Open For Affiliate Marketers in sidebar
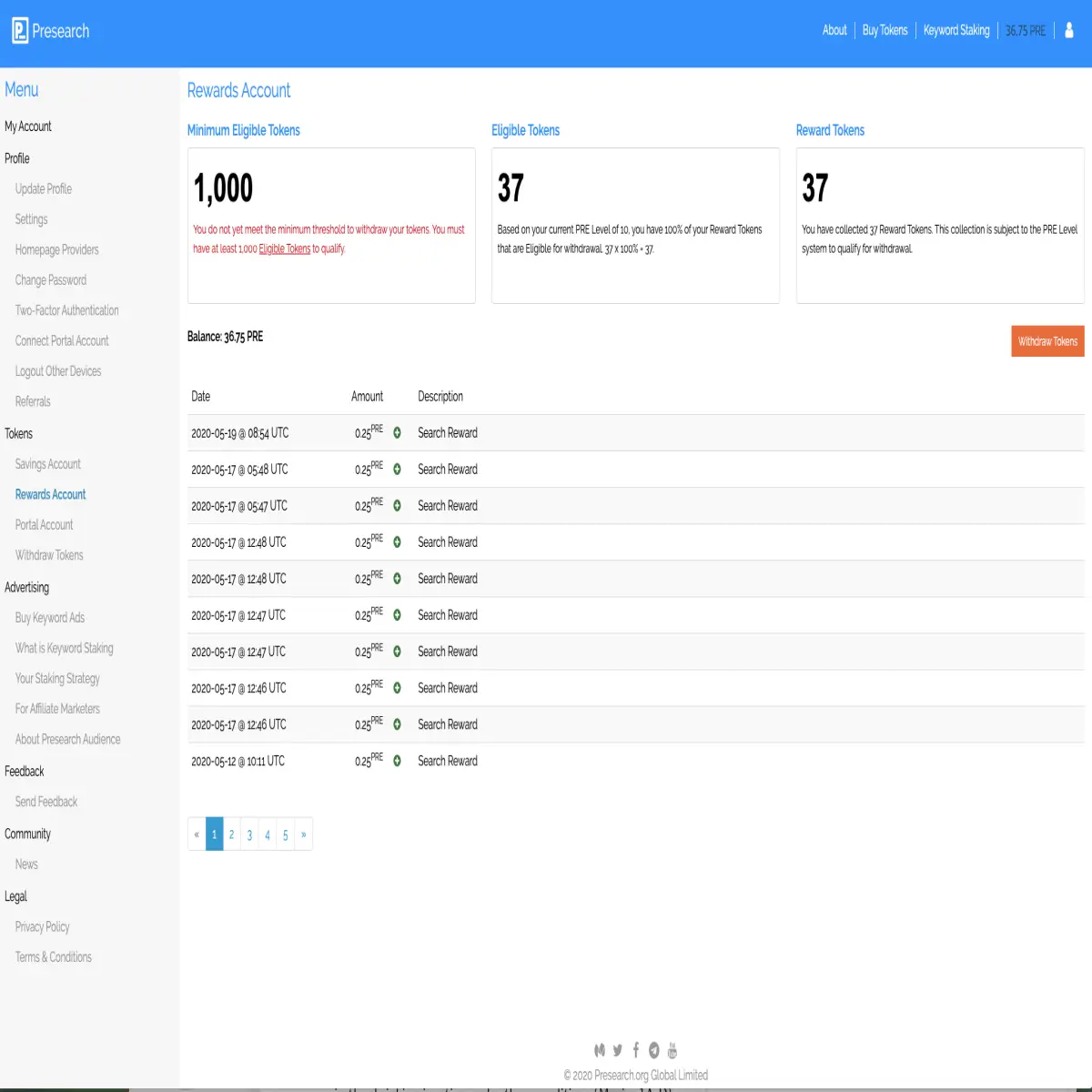This screenshot has height=1092, width=1092. (x=58, y=709)
